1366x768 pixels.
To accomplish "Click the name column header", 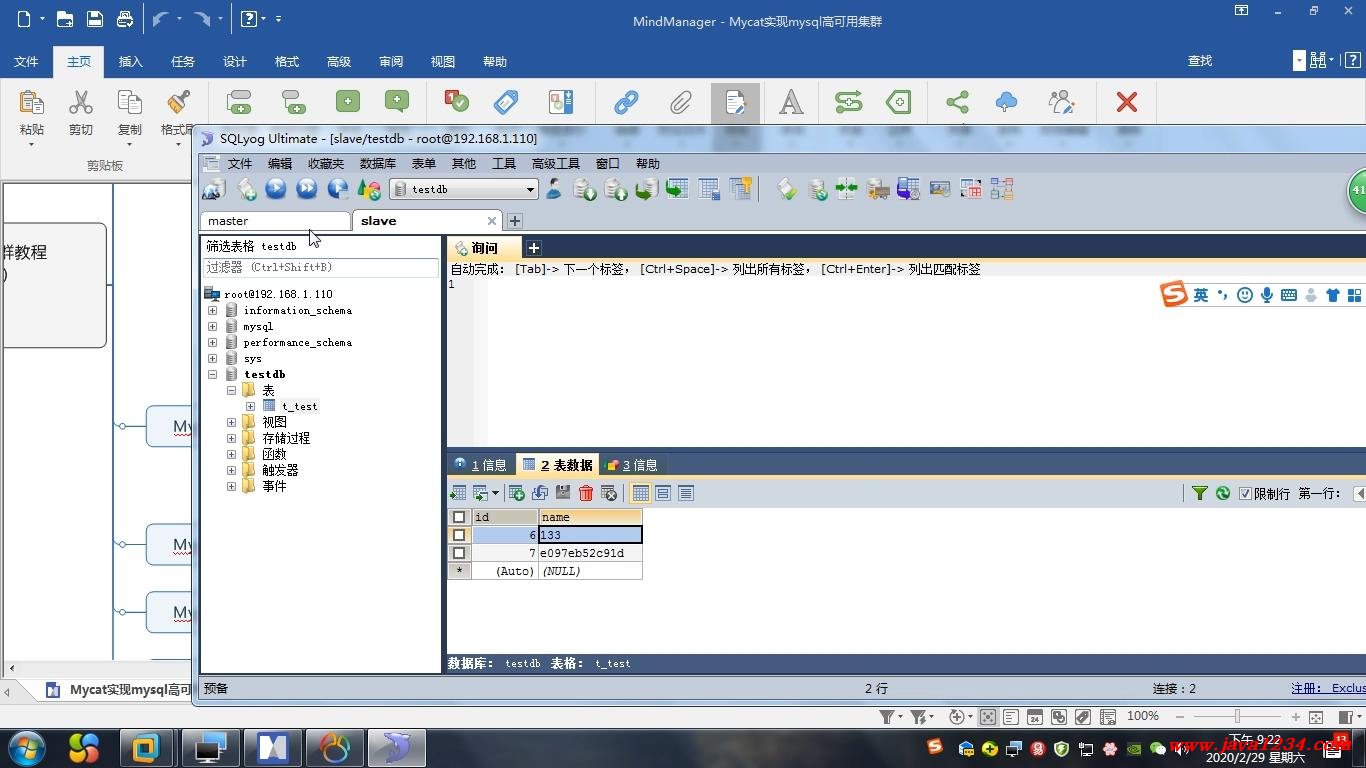I will [590, 517].
